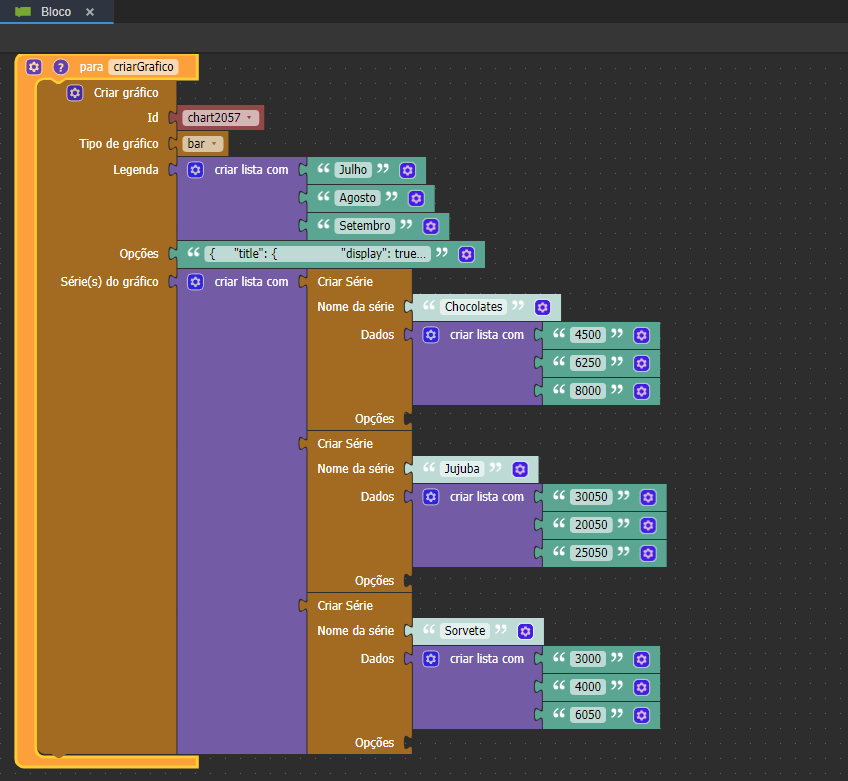Click the gear icon next to value 30050
The width and height of the screenshot is (848, 781).
[648, 497]
